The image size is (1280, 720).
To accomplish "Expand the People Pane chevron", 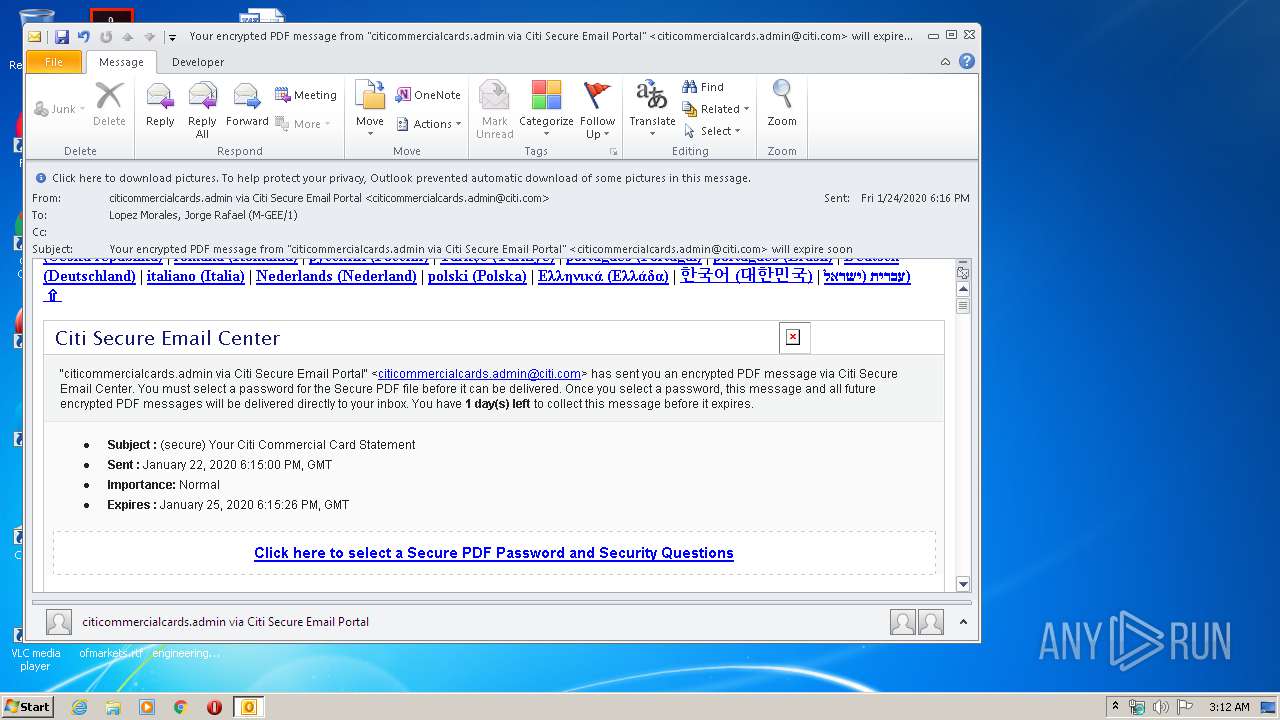I will (x=963, y=622).
